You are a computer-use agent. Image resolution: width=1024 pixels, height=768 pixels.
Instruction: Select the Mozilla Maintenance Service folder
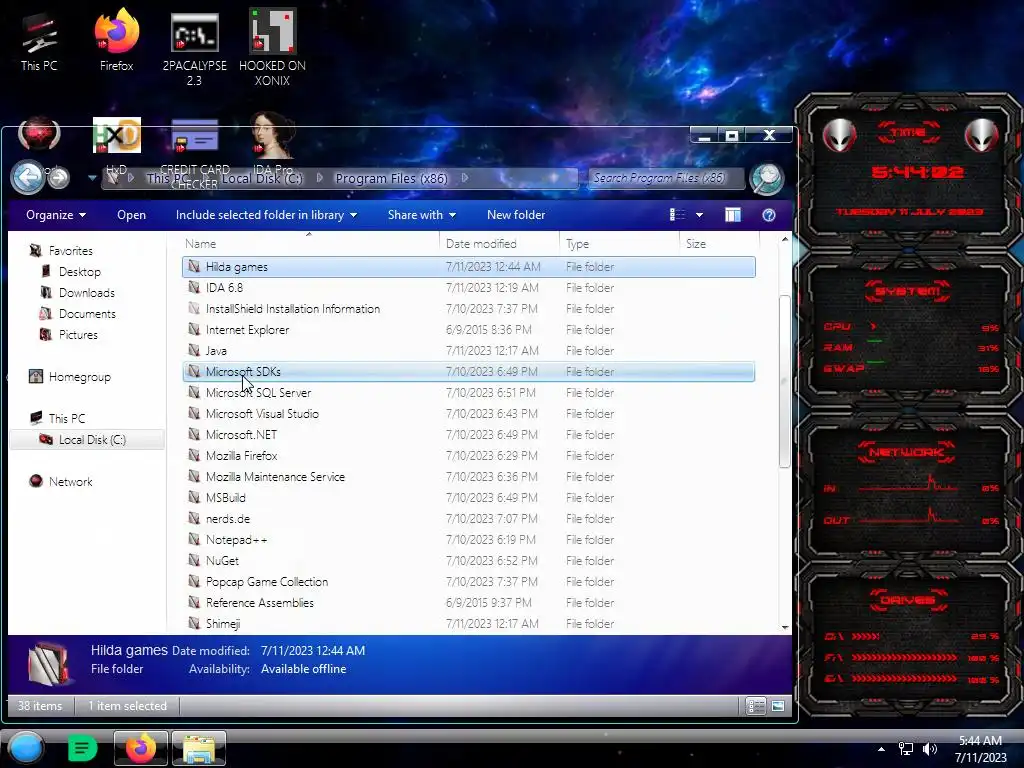[x=469, y=477]
